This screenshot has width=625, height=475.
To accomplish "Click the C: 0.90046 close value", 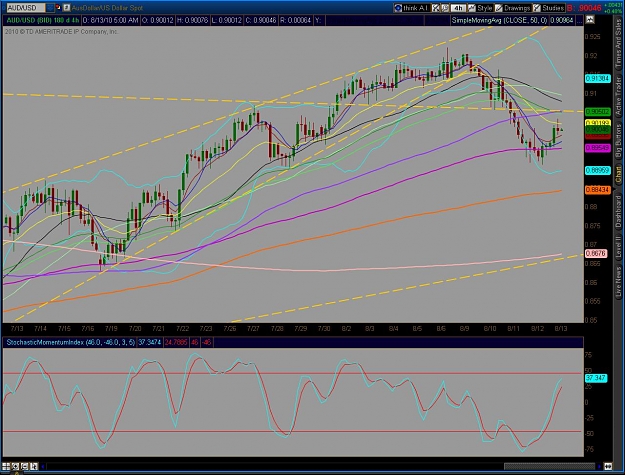I will tap(261, 20).
